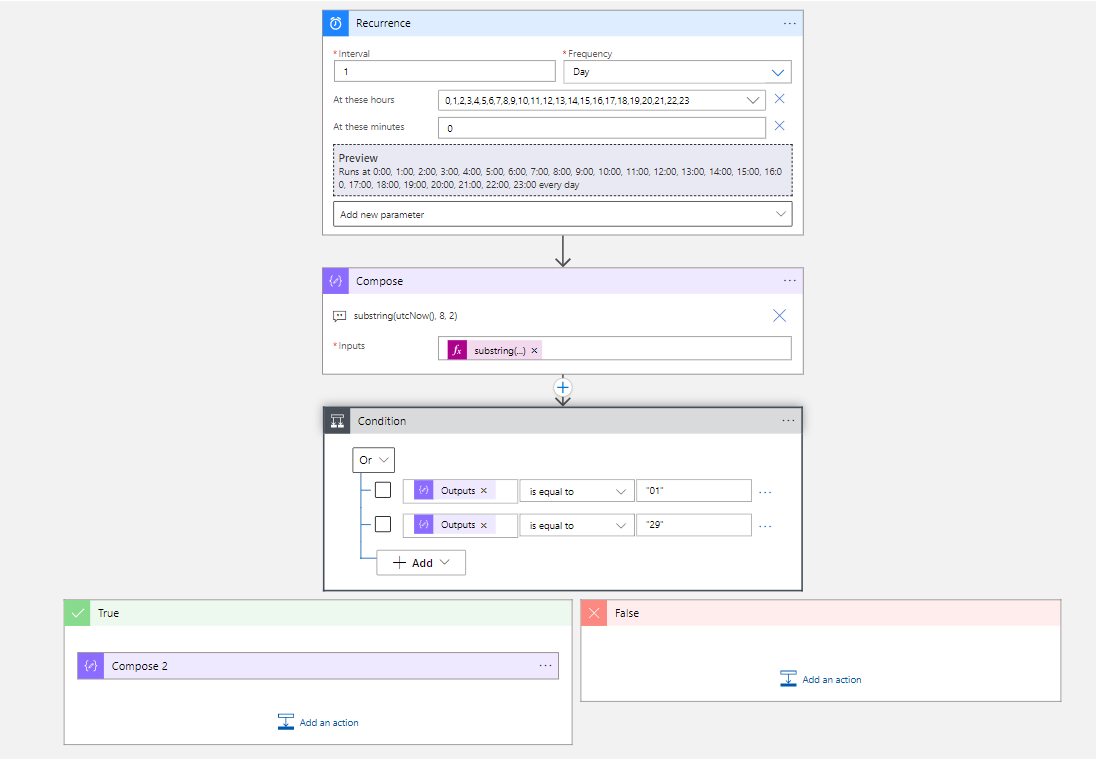Click the Condition control icon
Viewport: 1096px width, 759px height.
[x=335, y=420]
